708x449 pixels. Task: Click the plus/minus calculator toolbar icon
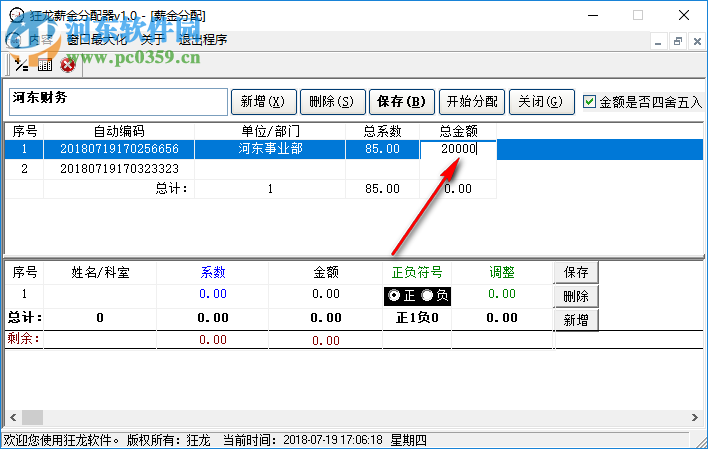pos(21,65)
